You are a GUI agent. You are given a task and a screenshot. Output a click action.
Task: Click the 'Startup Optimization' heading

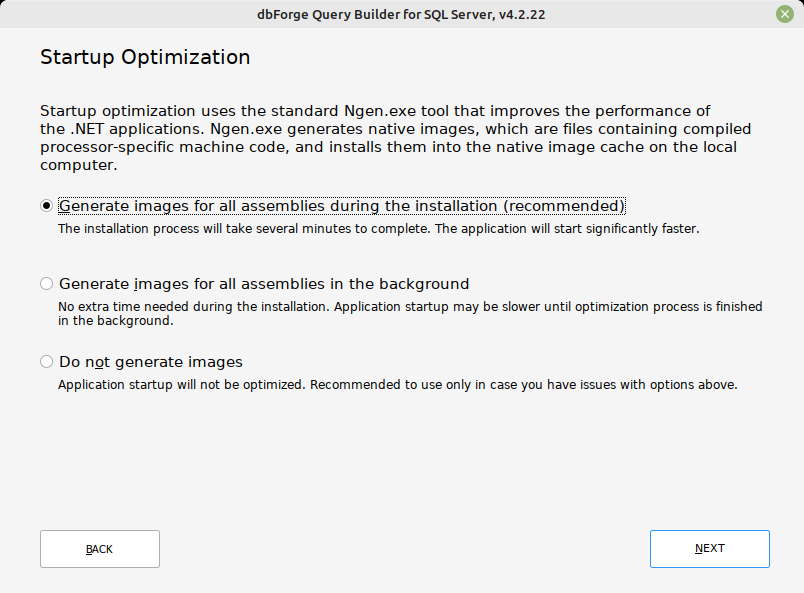pos(145,57)
